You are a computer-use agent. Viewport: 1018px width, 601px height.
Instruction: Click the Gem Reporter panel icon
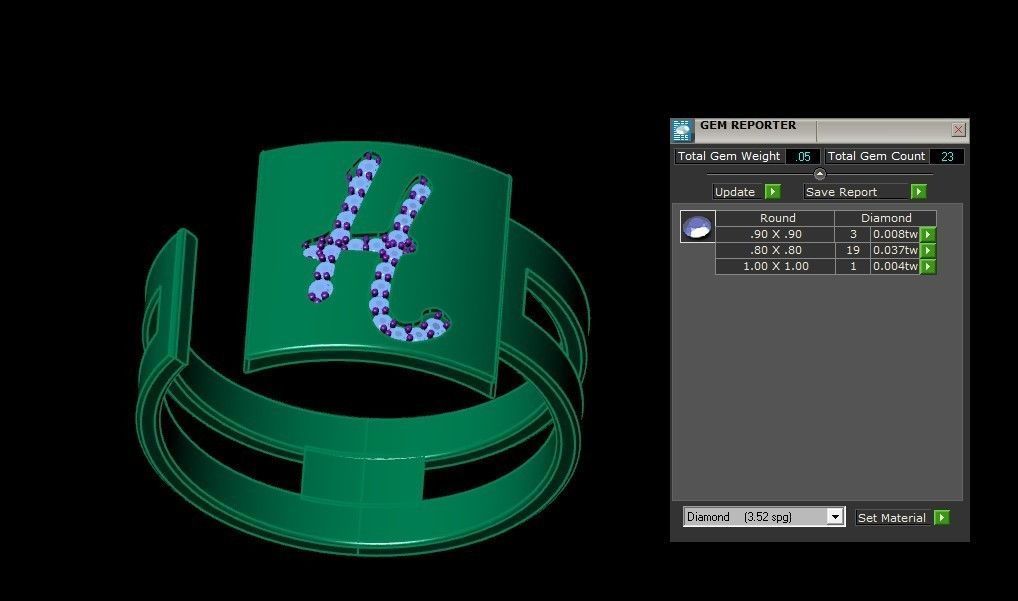click(x=682, y=130)
